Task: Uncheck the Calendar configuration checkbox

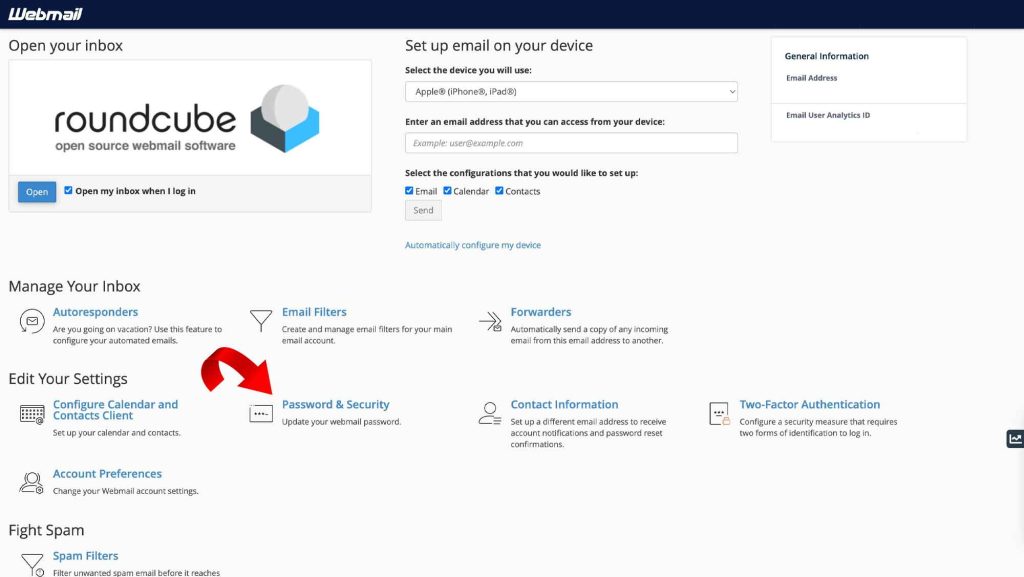Action: tap(447, 190)
